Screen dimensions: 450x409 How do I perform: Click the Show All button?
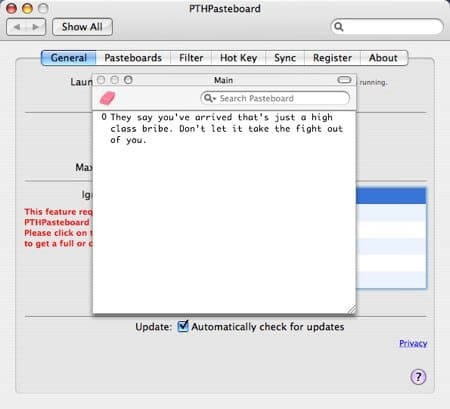[x=82, y=27]
